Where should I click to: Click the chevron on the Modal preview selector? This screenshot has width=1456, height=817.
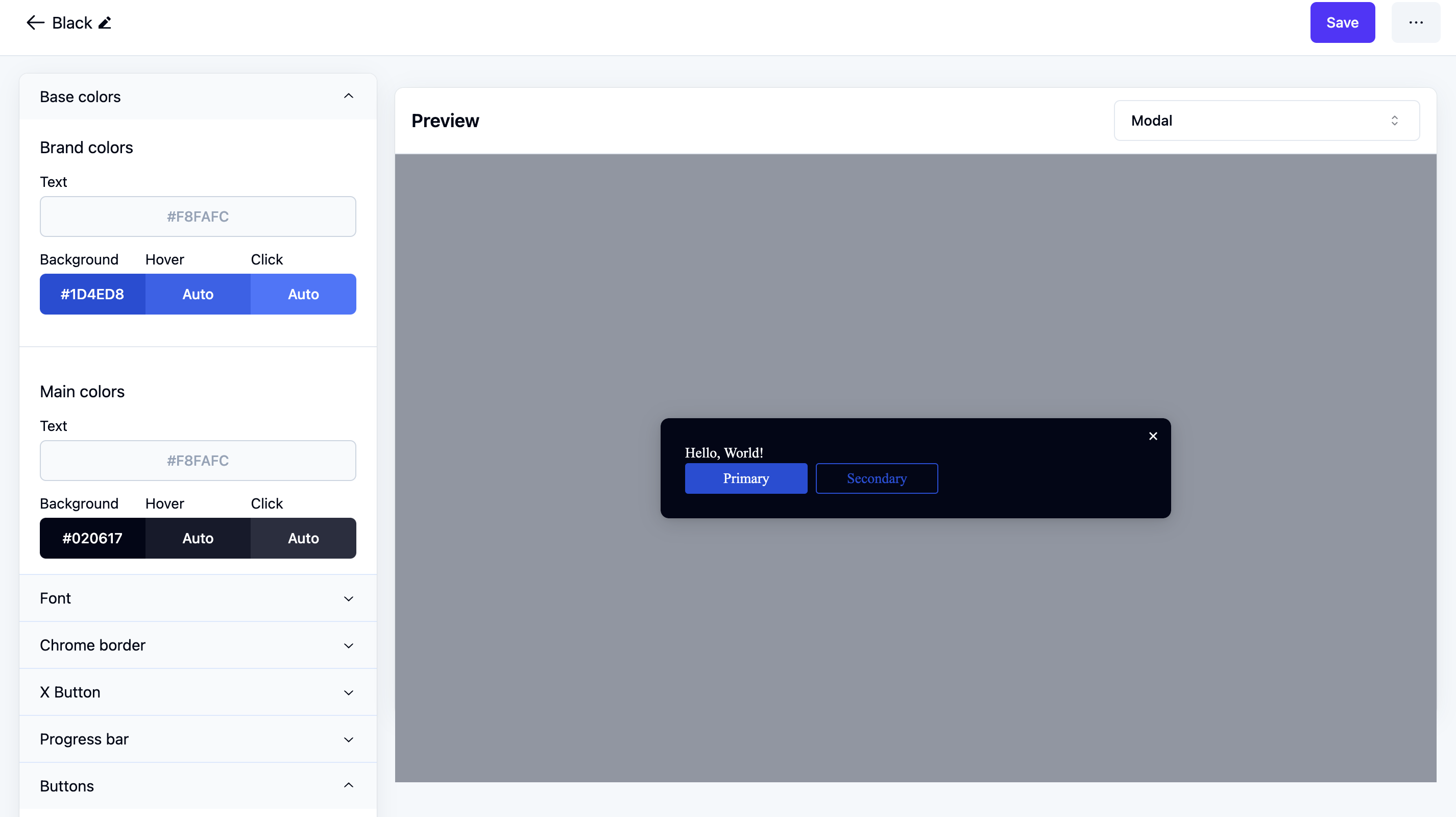(1395, 120)
